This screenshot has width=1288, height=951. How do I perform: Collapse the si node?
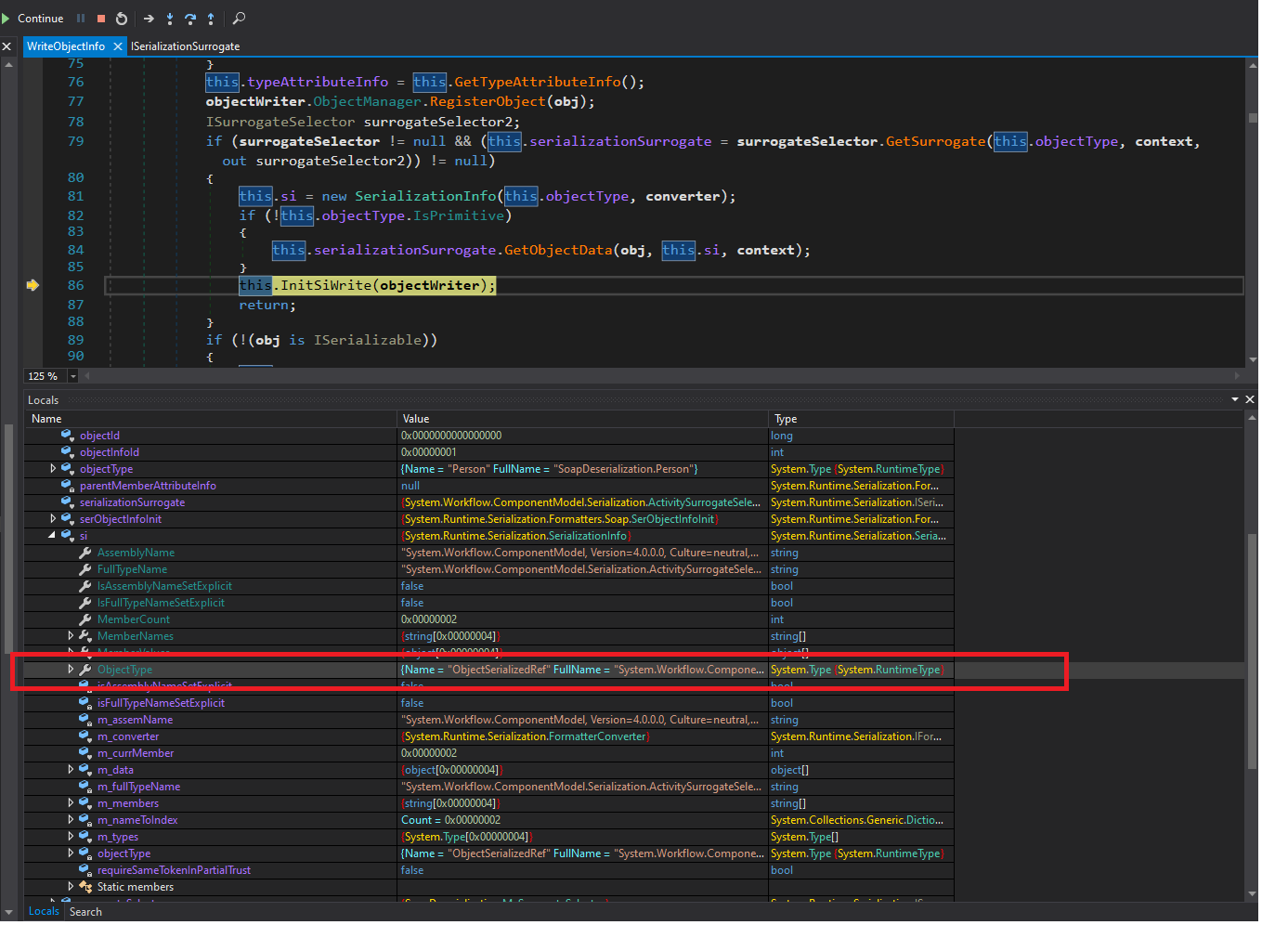point(53,536)
